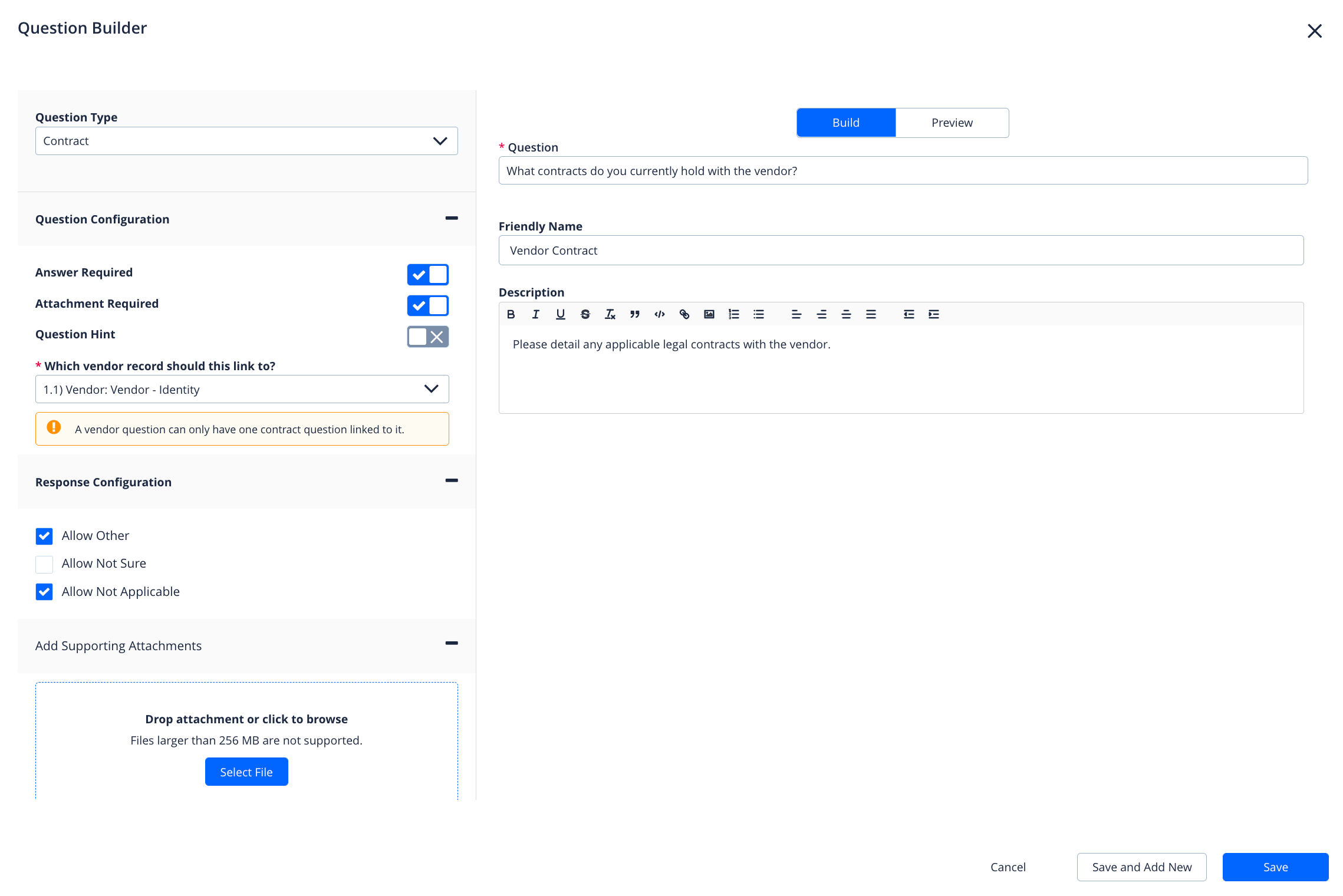Select the Build tab
This screenshot has height=896, width=1343.
point(845,123)
